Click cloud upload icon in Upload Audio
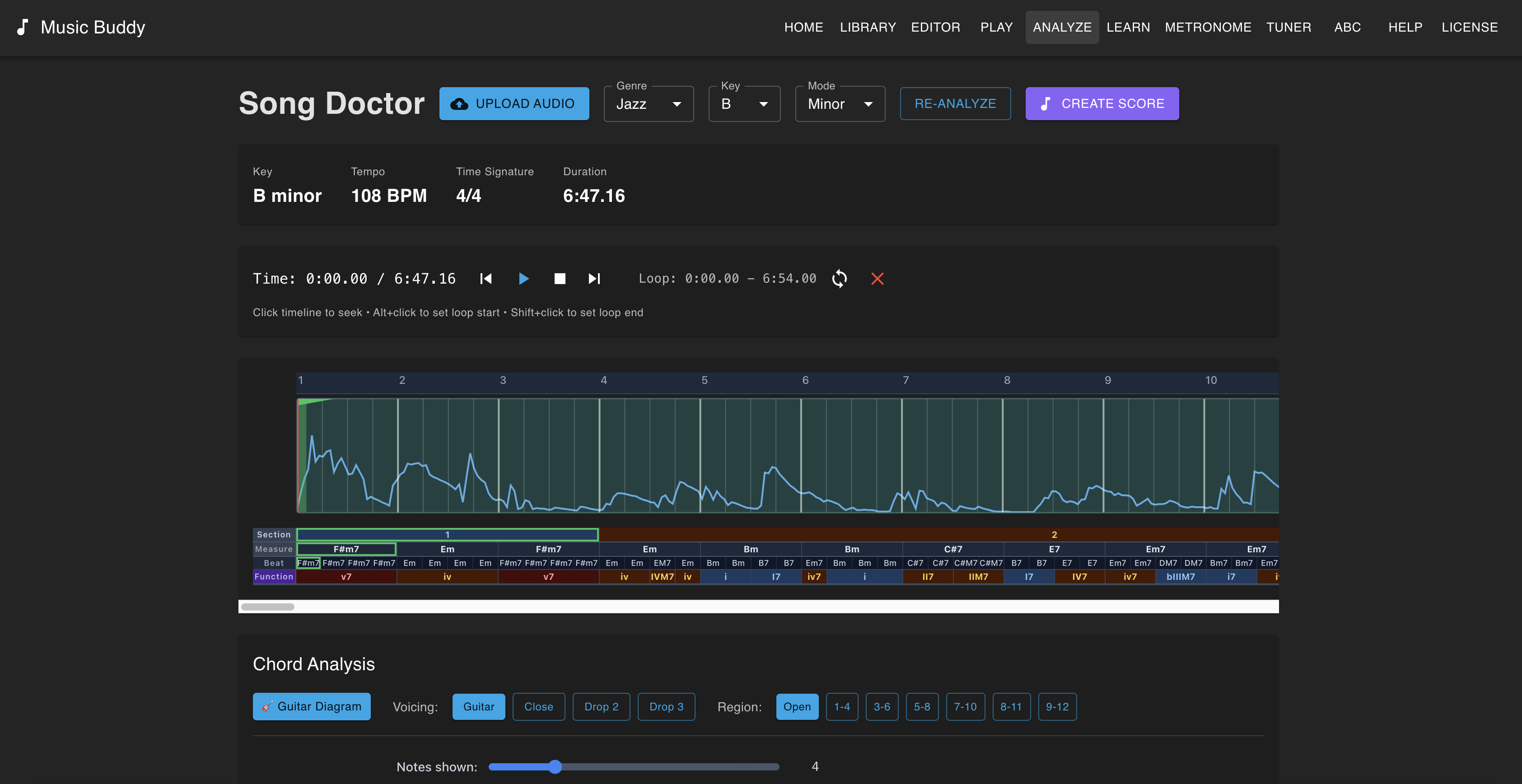Image resolution: width=1522 pixels, height=784 pixels. pyautogui.click(x=459, y=104)
